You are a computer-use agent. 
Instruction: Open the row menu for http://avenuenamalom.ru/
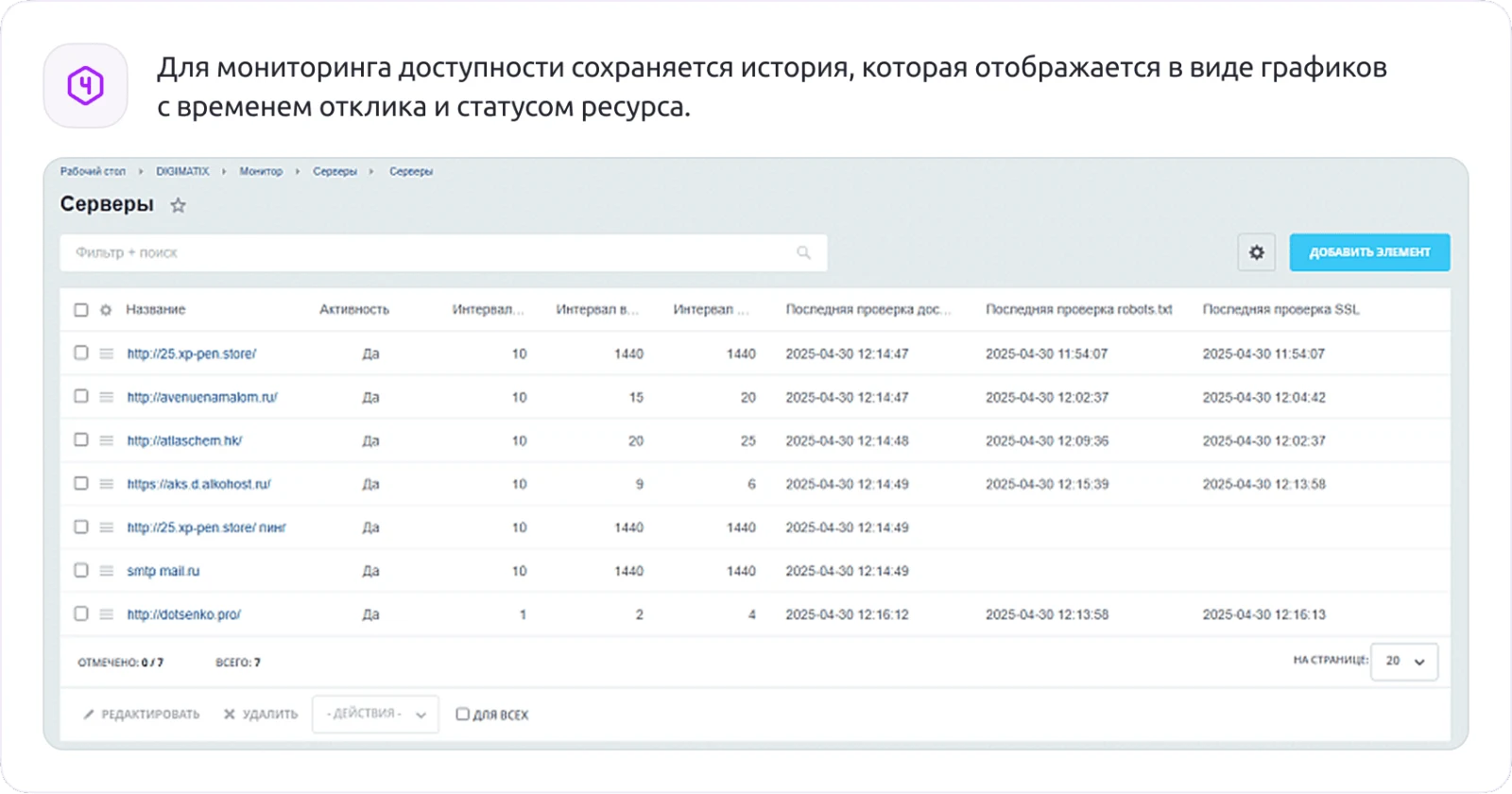107,397
